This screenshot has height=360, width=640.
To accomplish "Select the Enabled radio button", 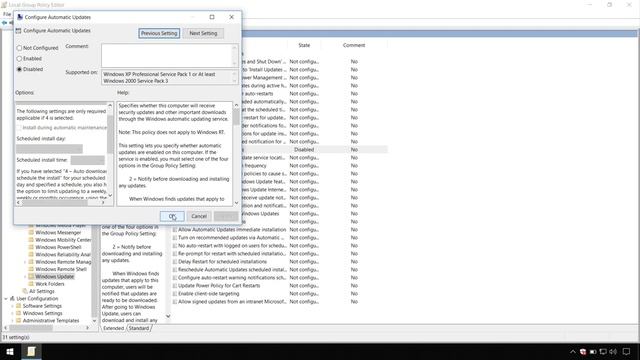I will click(x=19, y=58).
